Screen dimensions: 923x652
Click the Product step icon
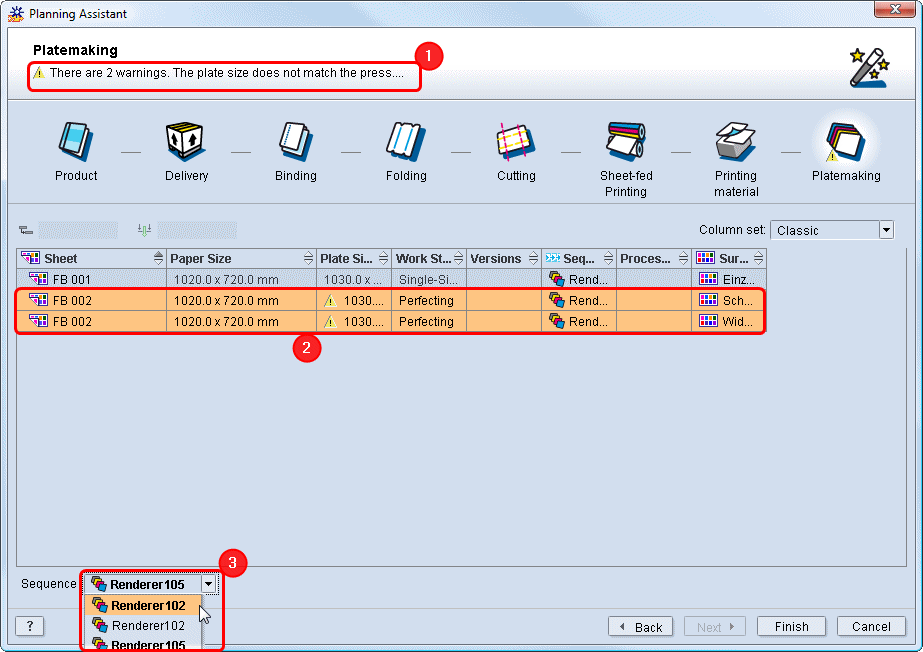(76, 141)
